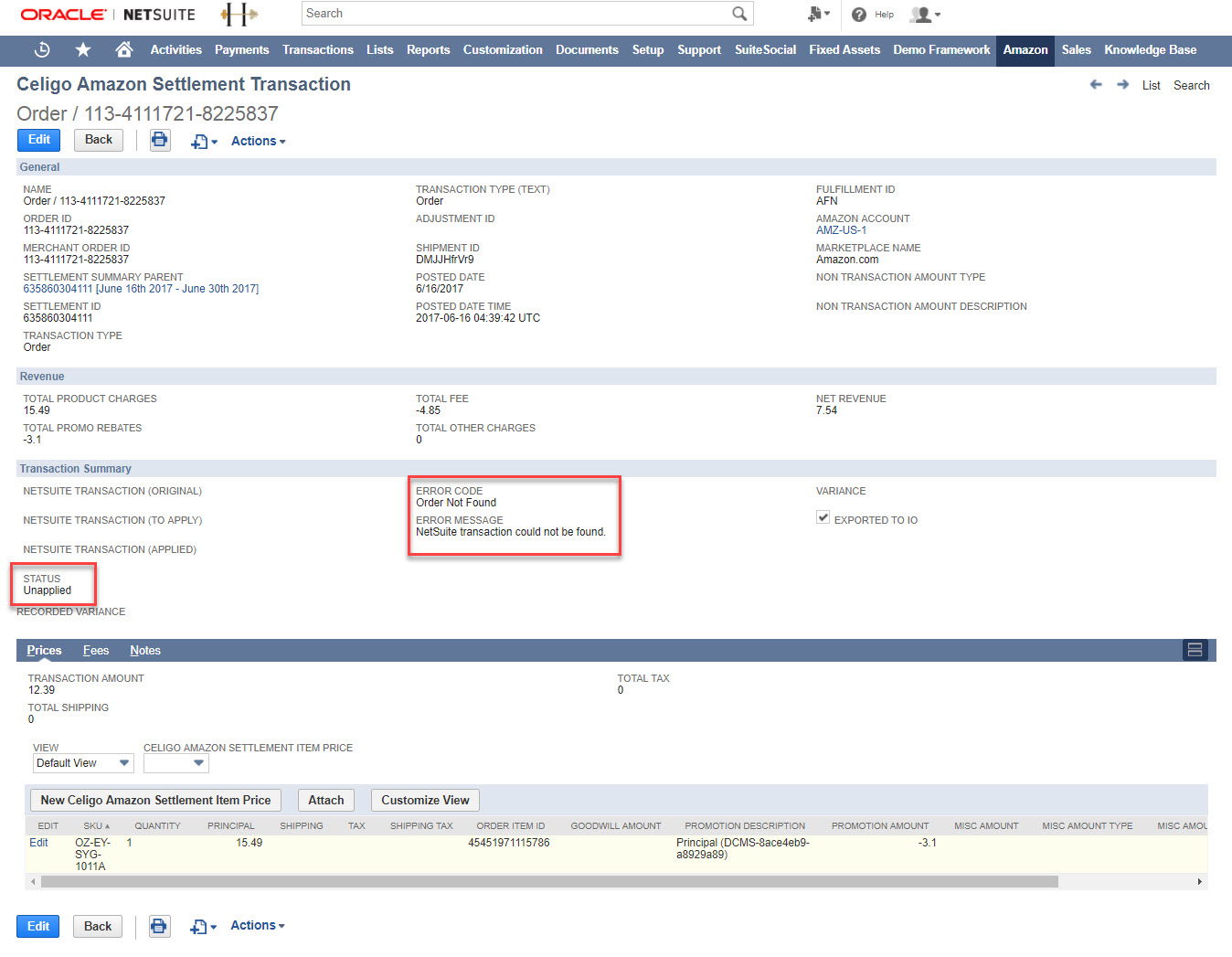Click the top Back button
This screenshot has width=1232, height=957.
(99, 140)
